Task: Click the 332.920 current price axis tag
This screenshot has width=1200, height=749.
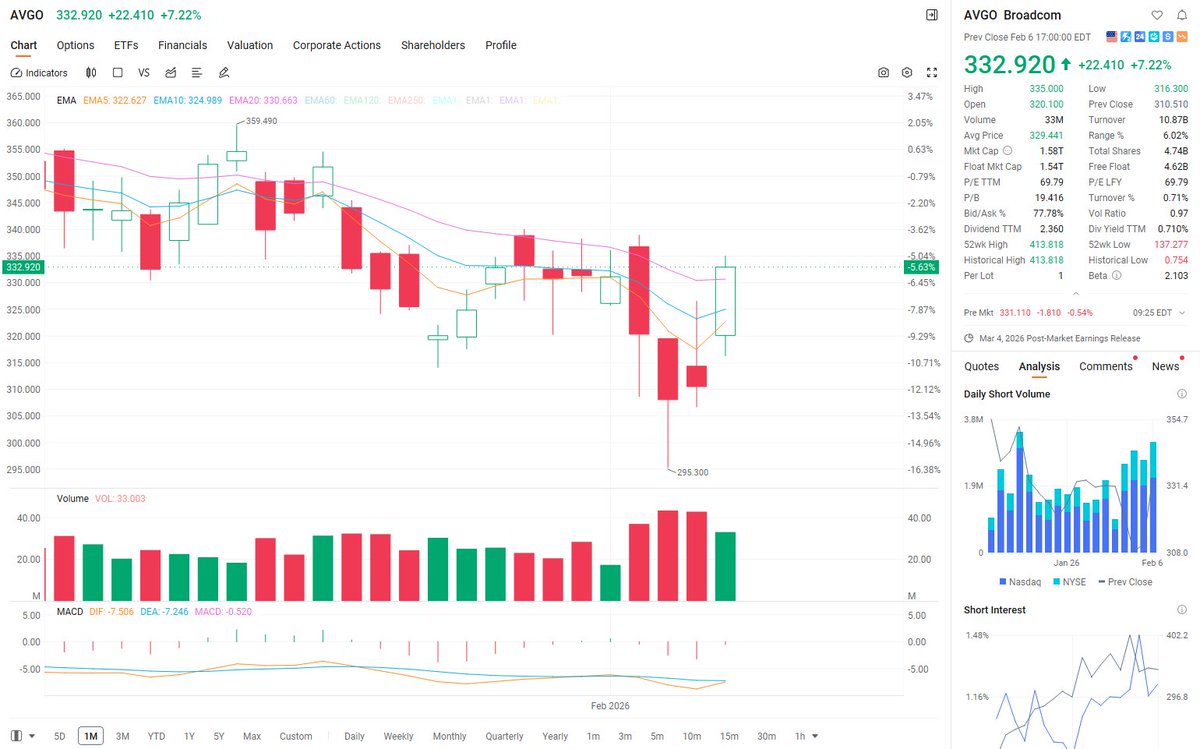Action: point(22,267)
